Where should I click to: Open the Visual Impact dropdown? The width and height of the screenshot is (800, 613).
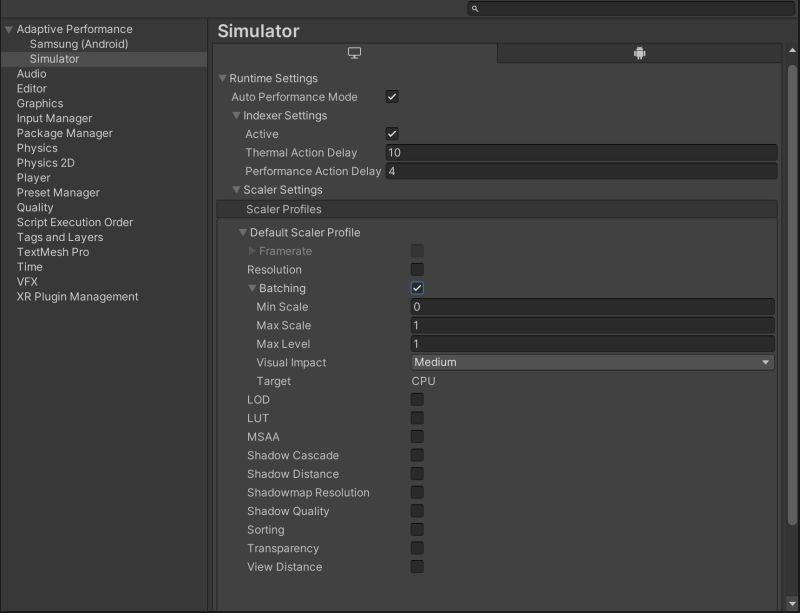(590, 362)
